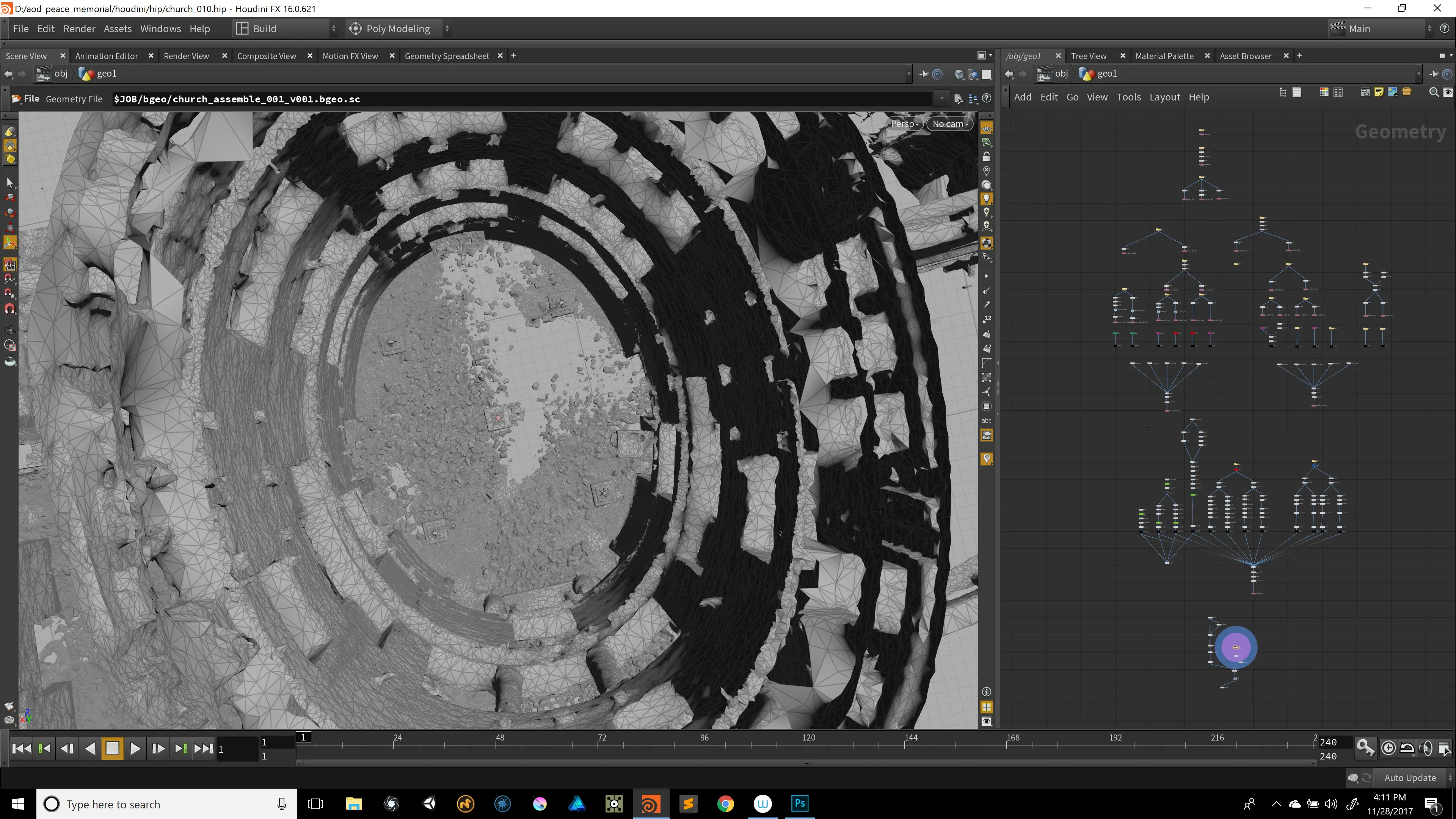This screenshot has width=1456, height=819.
Task: Click the find node magnifier icon
Action: point(1433,92)
